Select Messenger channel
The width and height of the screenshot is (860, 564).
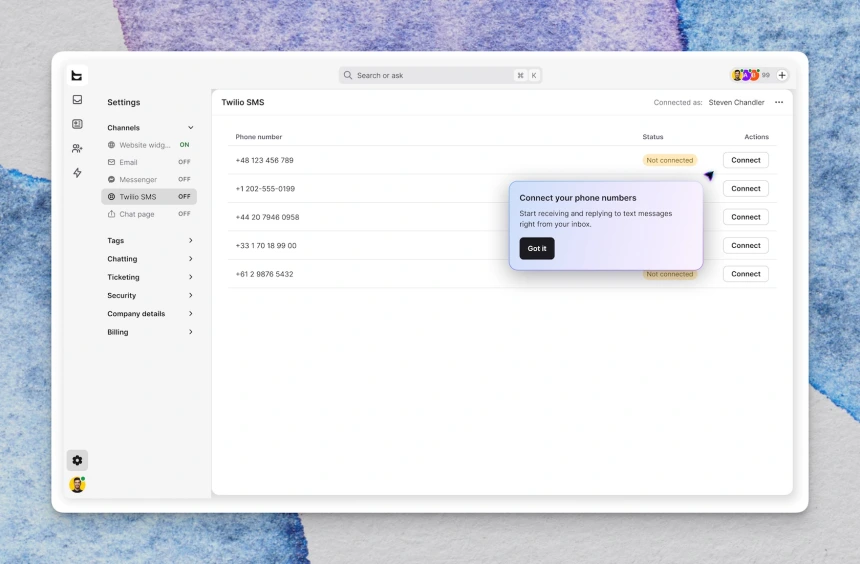click(x=149, y=179)
